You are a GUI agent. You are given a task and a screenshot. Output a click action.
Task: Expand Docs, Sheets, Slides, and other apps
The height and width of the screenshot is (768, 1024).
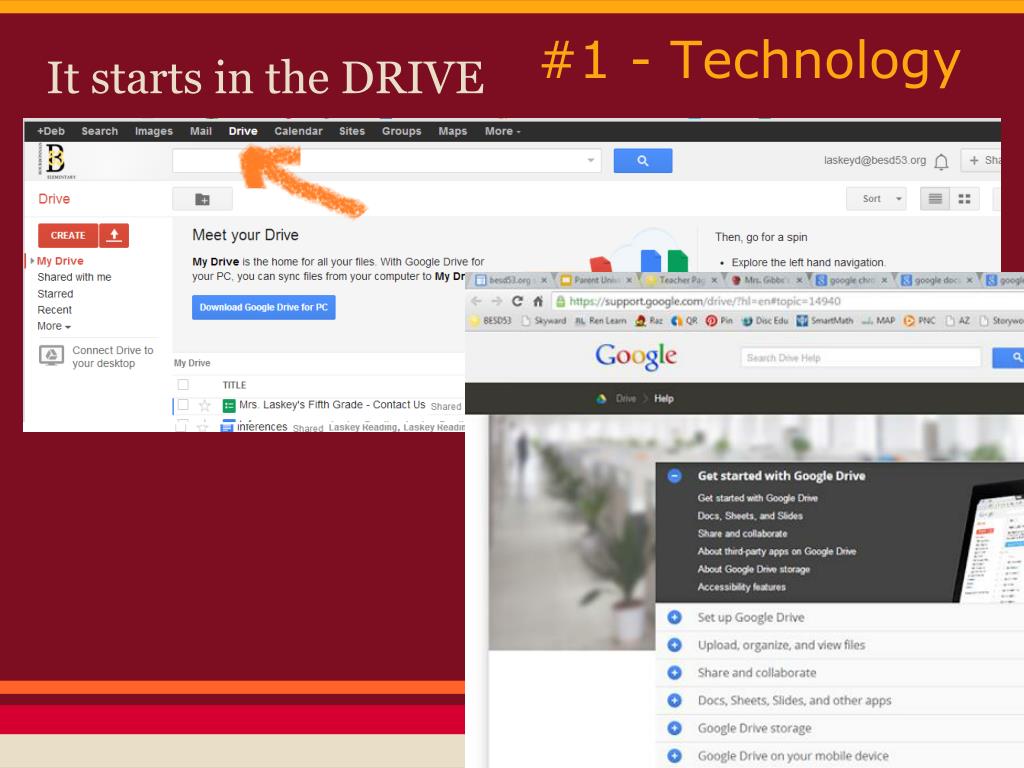tap(674, 701)
